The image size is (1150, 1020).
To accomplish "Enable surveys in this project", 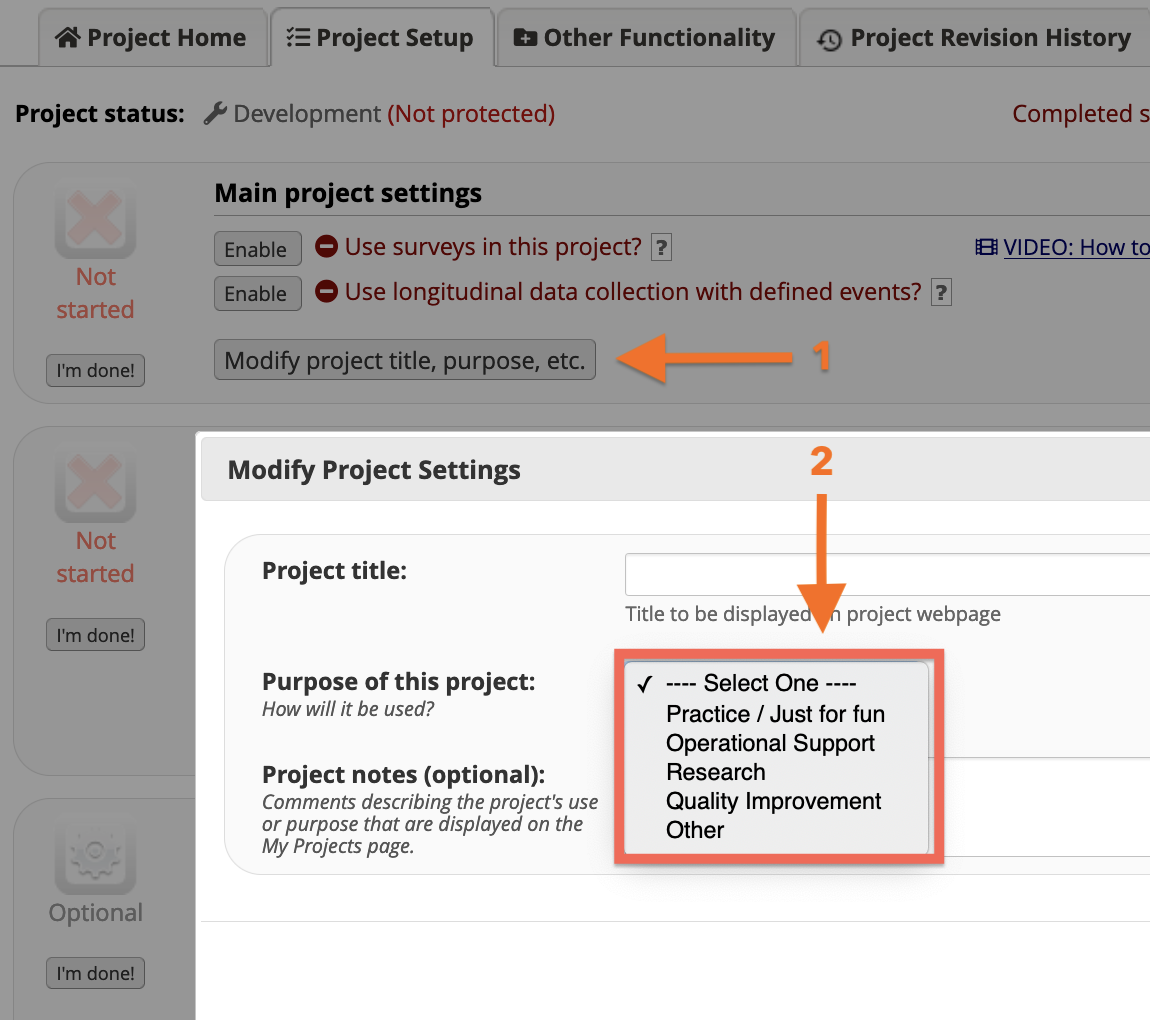I will coord(257,249).
